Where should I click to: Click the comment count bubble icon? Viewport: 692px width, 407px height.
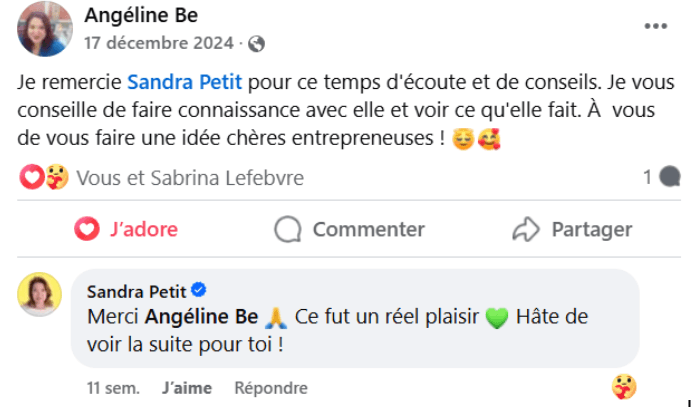point(669,178)
